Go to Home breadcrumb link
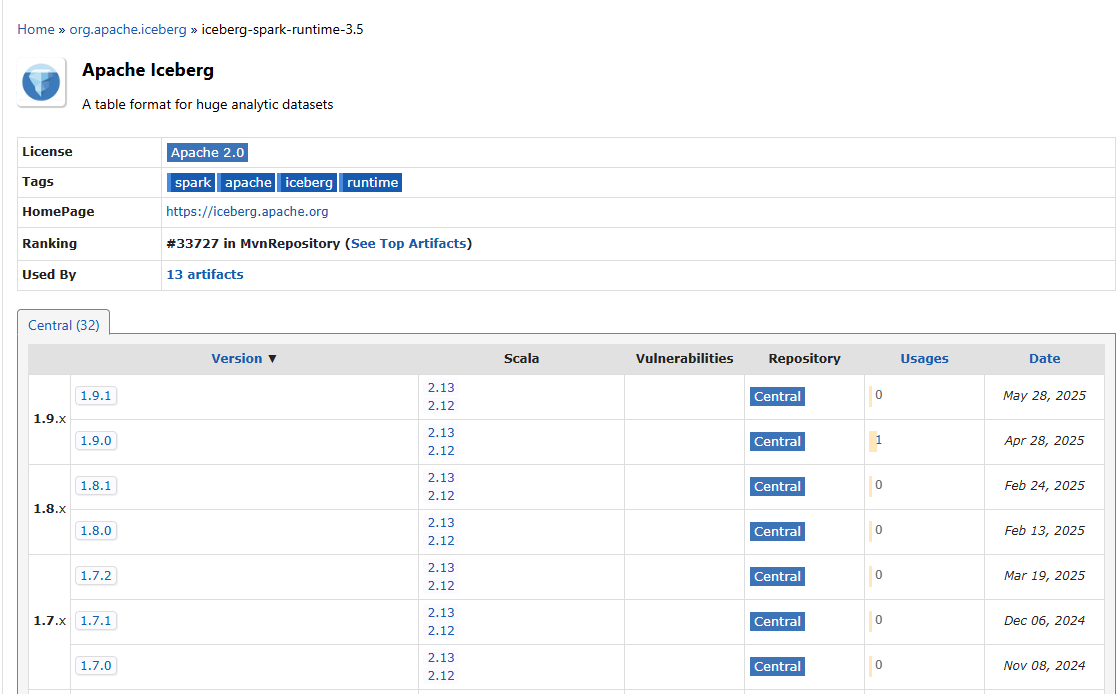1120x694 pixels. pyautogui.click(x=36, y=29)
